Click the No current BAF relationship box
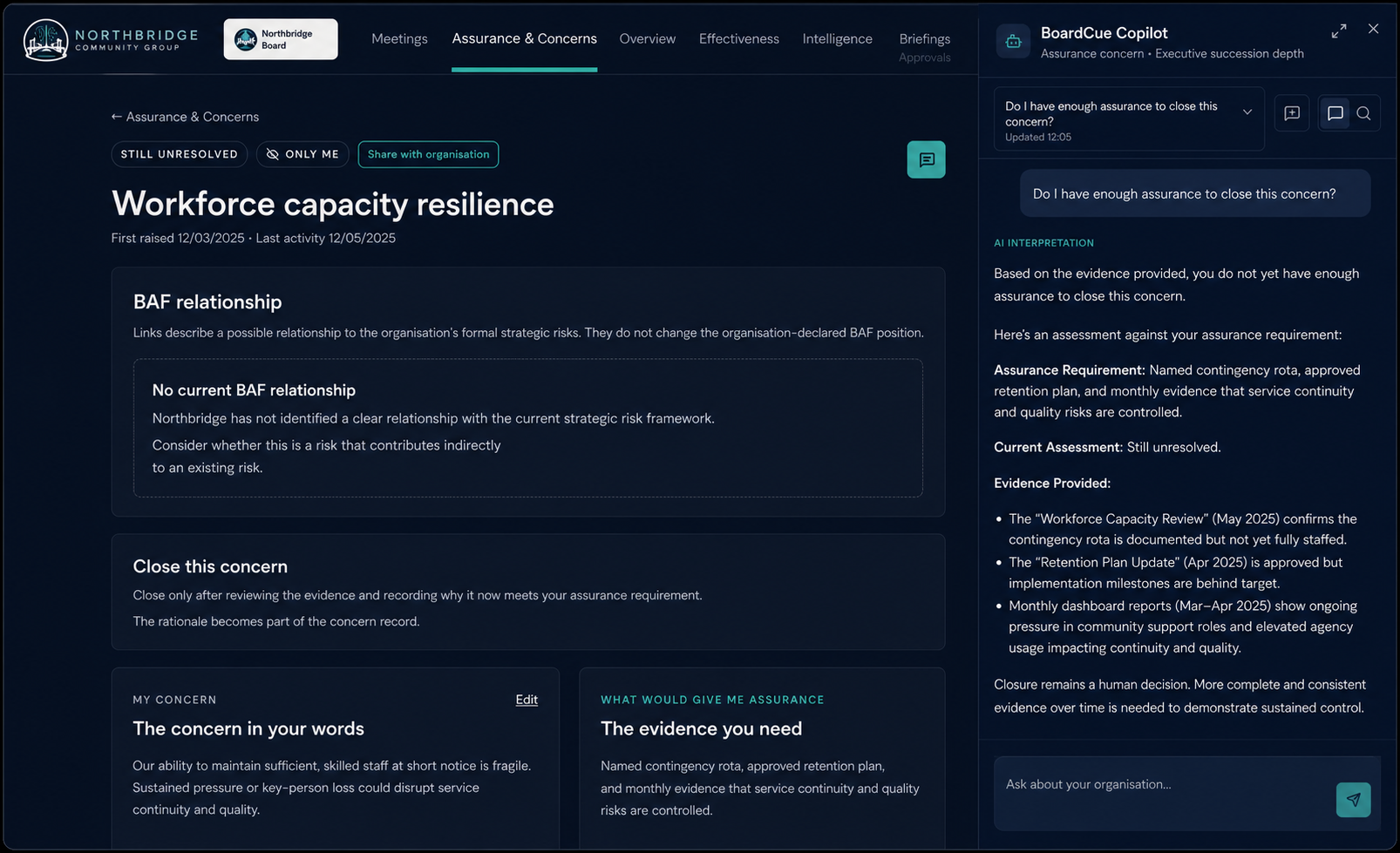 pos(527,428)
